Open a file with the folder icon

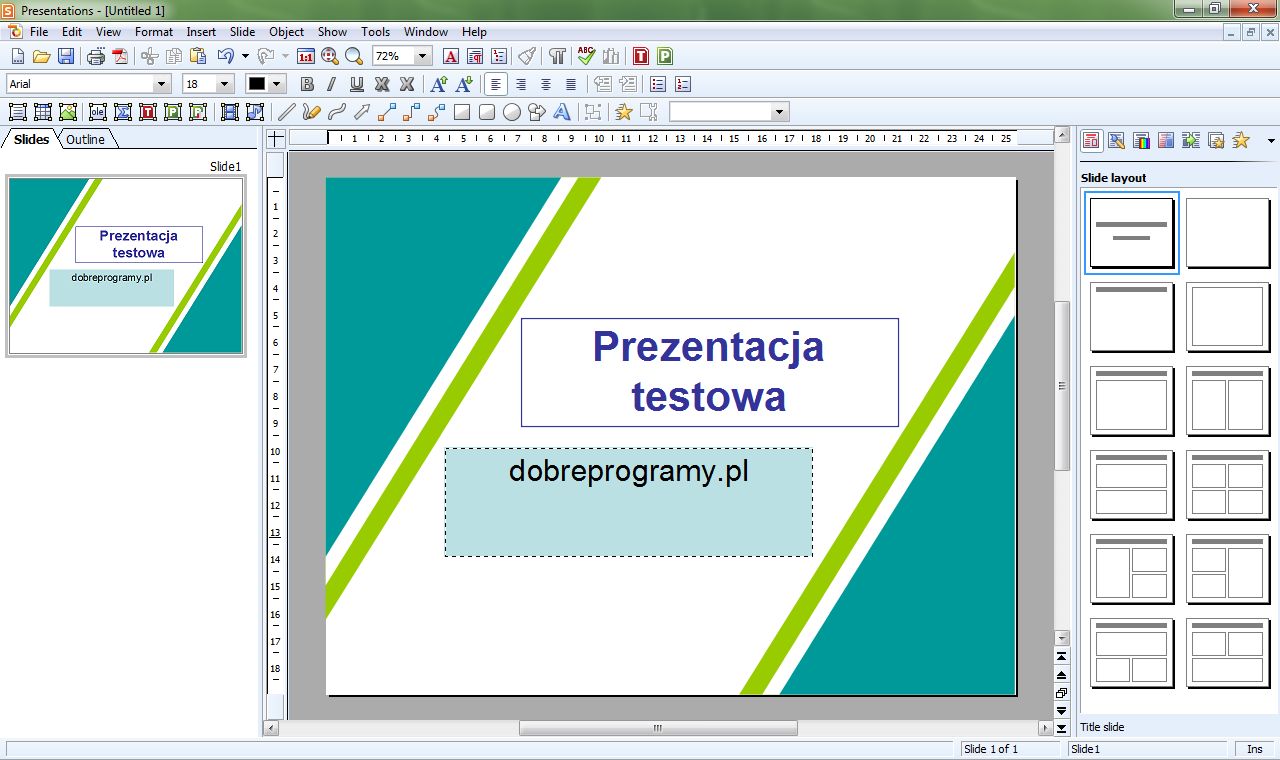(x=41, y=56)
